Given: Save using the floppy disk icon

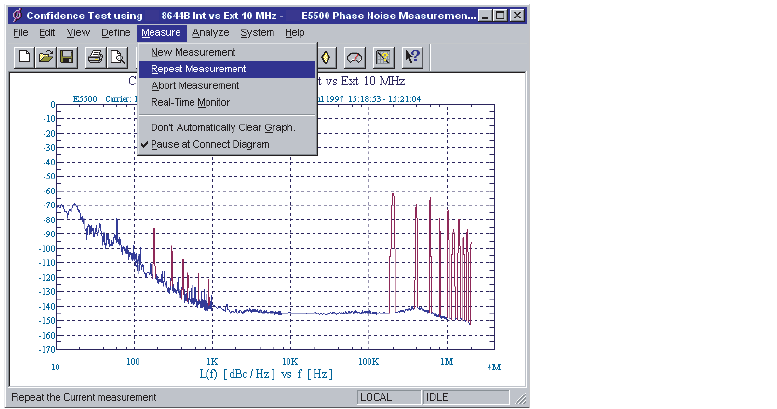Looking at the screenshot, I should pyautogui.click(x=67, y=58).
